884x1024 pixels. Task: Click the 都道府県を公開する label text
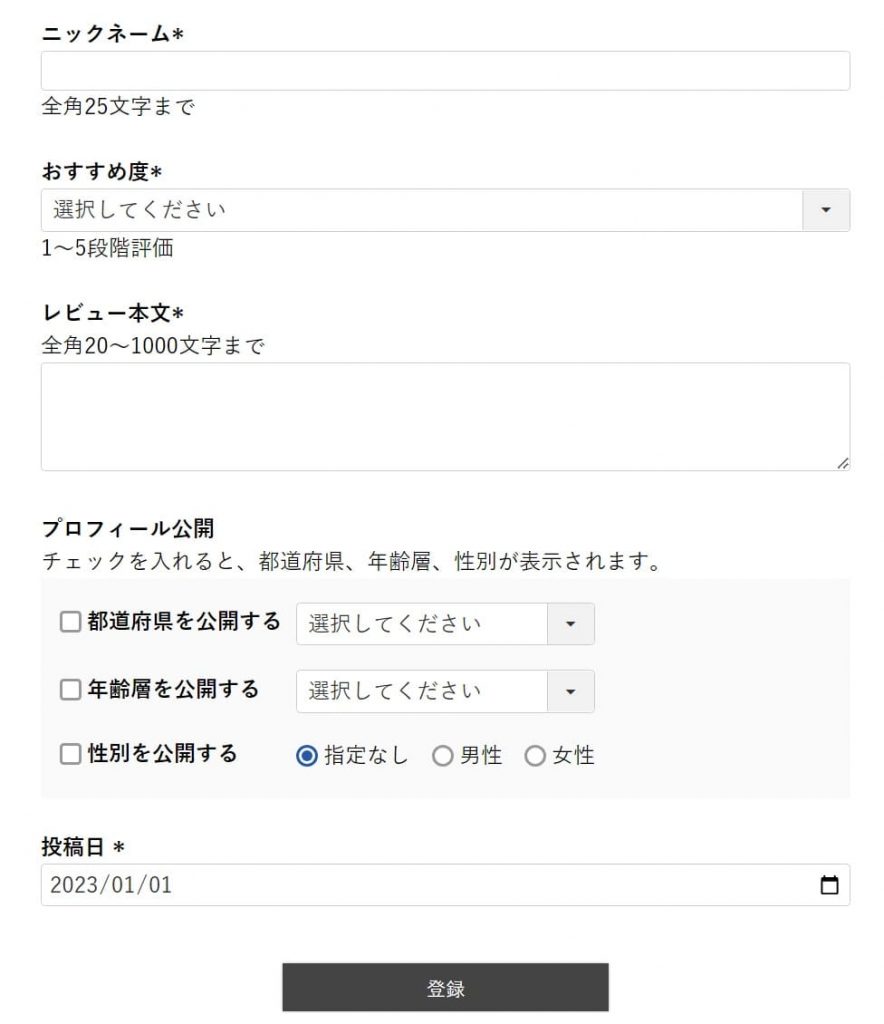tap(184, 621)
